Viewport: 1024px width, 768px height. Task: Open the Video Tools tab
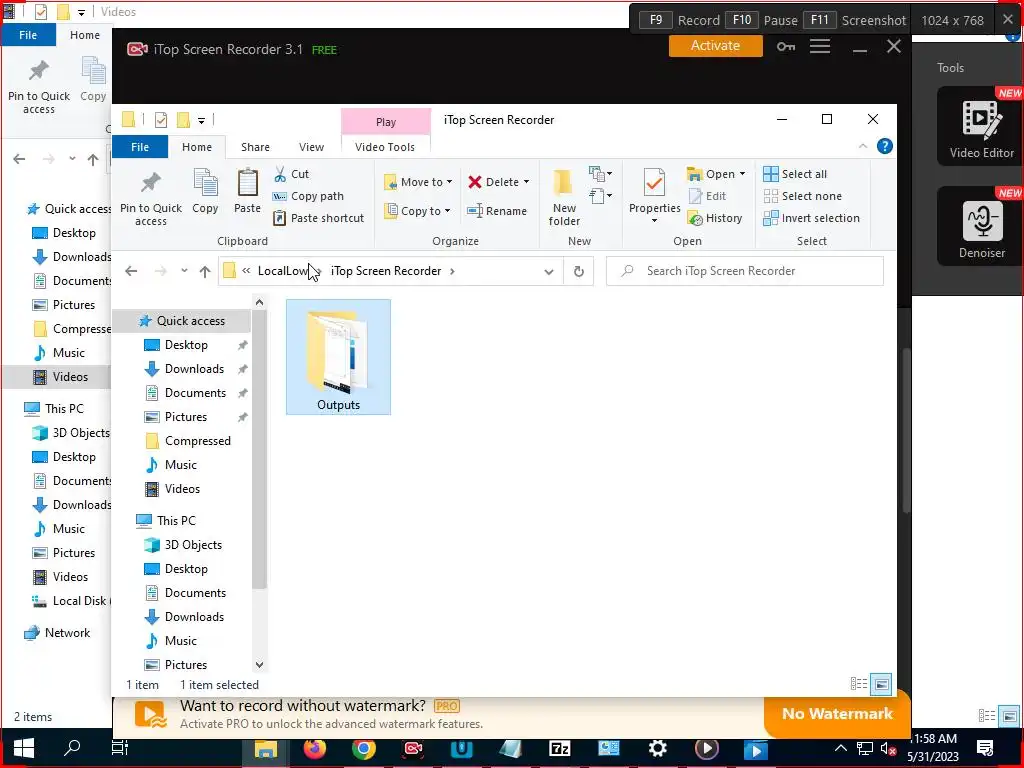(385, 147)
